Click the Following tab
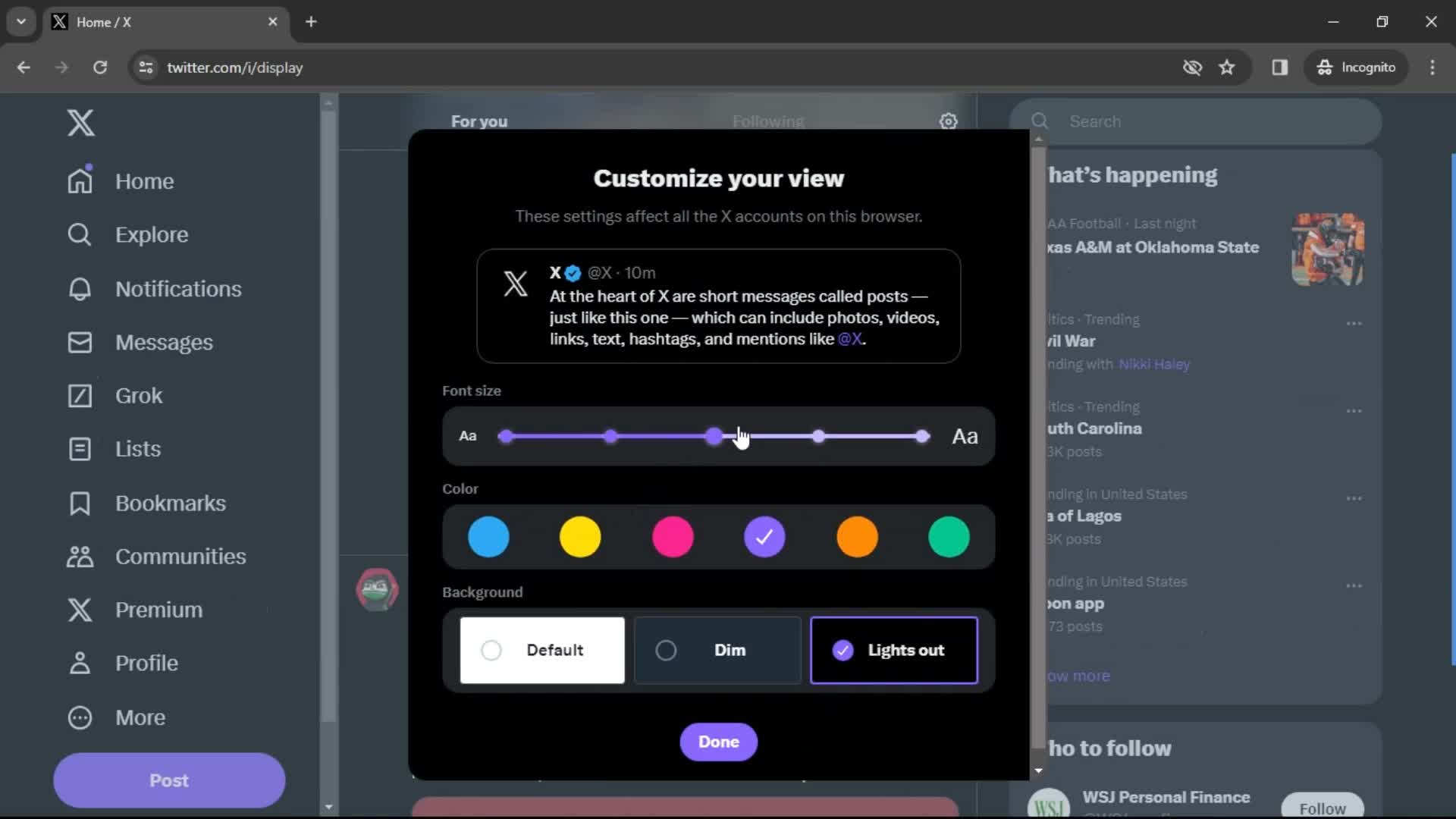The height and width of the screenshot is (819, 1456). [x=769, y=121]
